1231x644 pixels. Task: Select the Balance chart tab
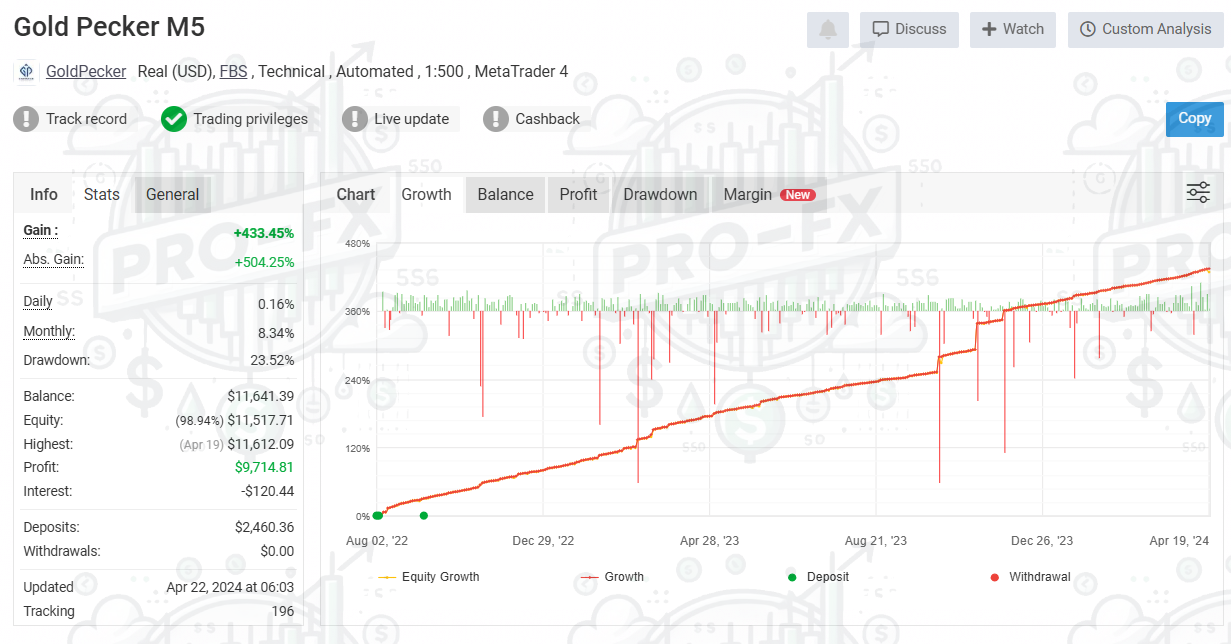506,195
